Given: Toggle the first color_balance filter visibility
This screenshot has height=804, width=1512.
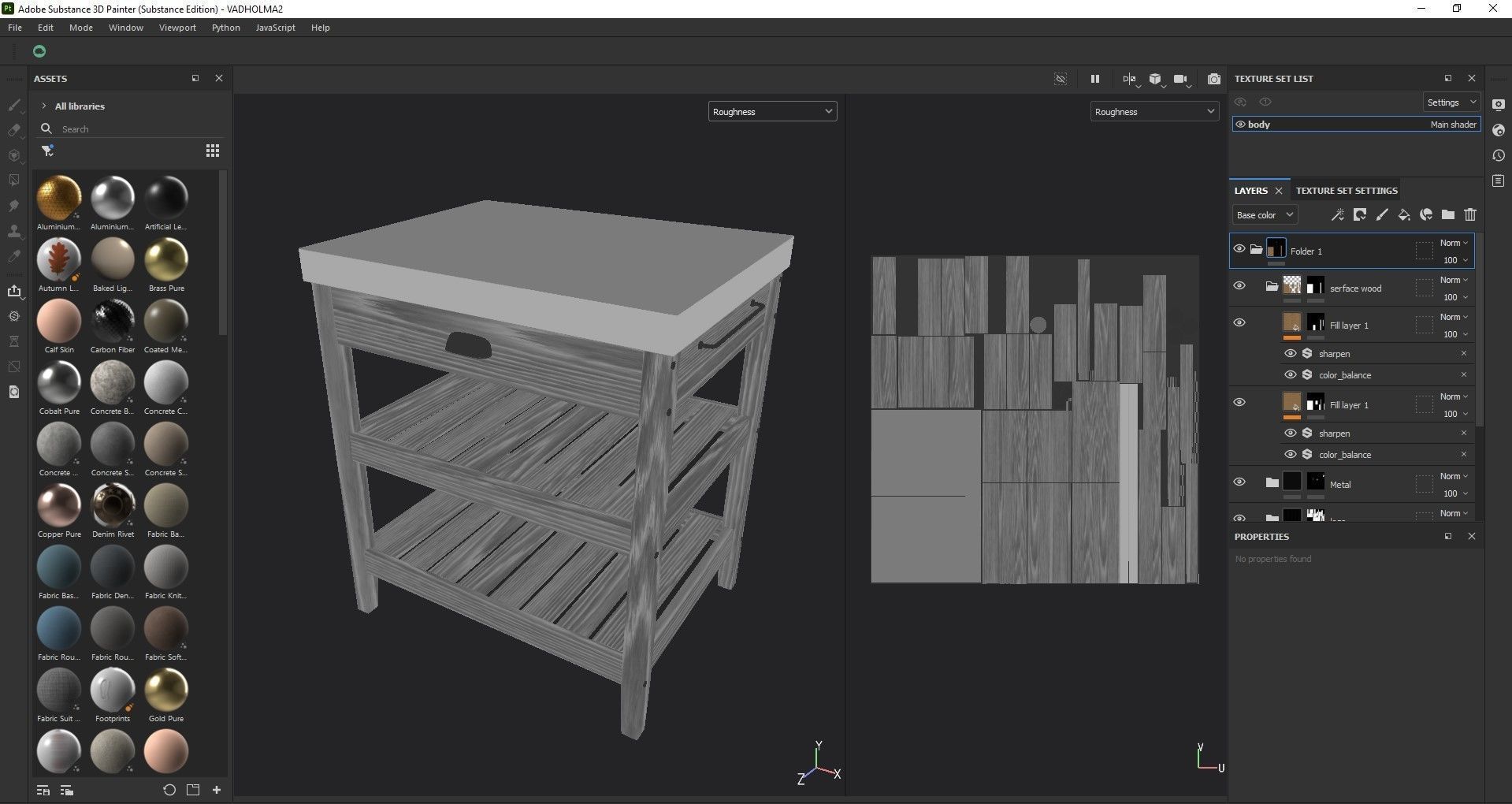Looking at the screenshot, I should 1291,374.
